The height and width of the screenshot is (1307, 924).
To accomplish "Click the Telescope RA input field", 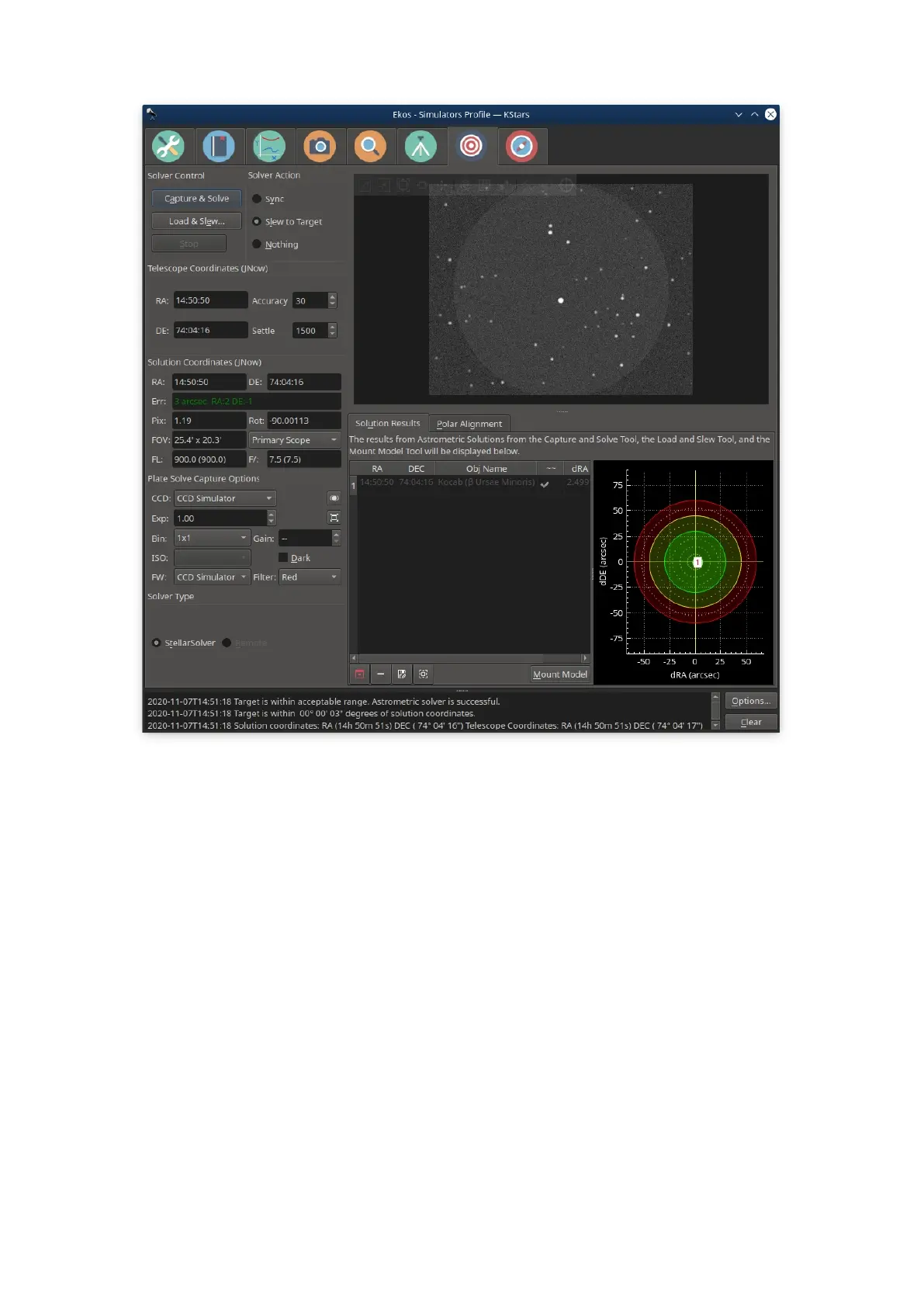I will pyautogui.click(x=210, y=300).
